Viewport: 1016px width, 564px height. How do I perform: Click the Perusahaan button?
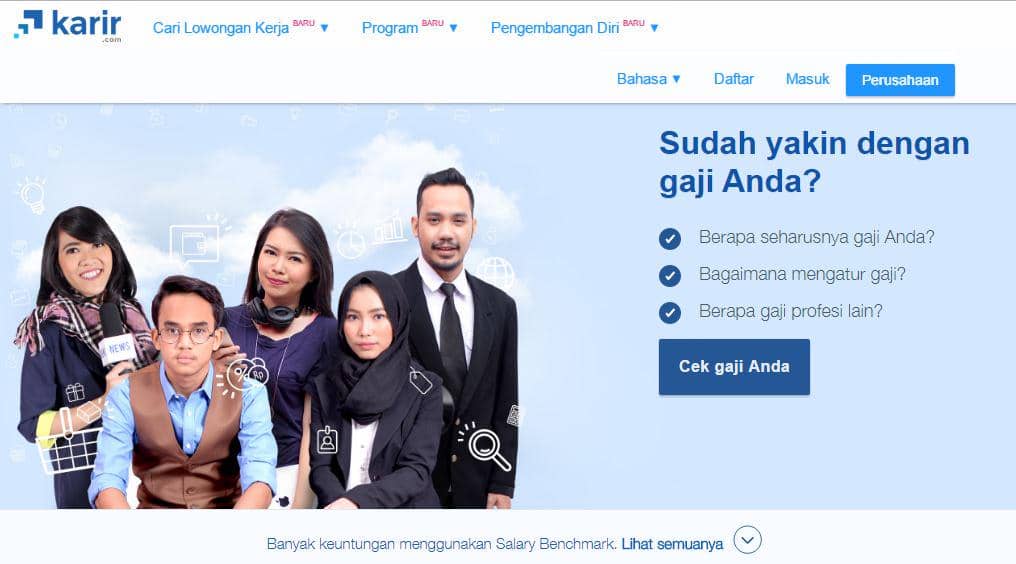pyautogui.click(x=900, y=80)
